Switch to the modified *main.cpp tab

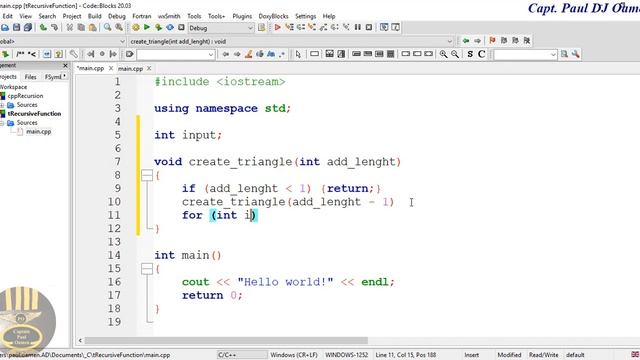click(x=91, y=69)
